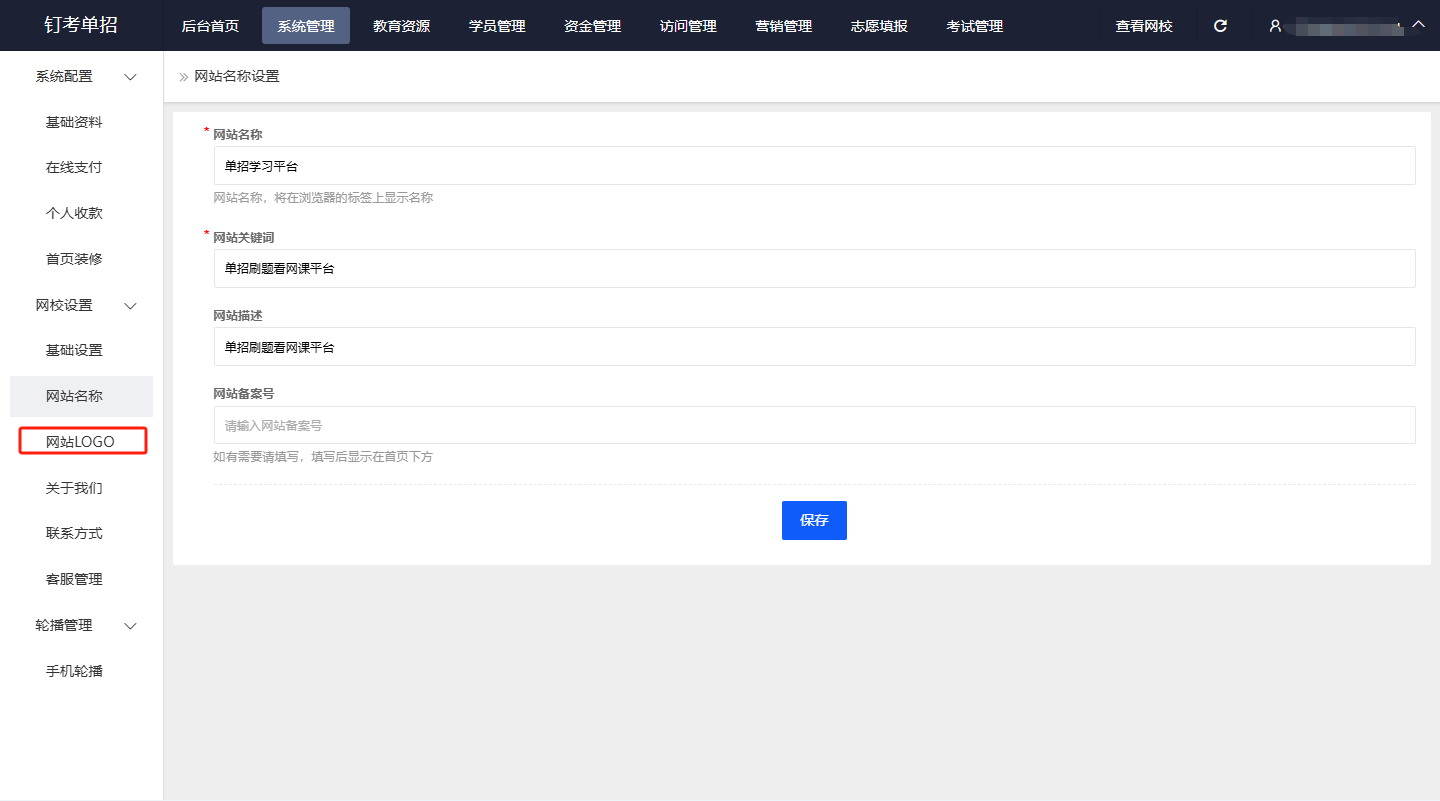Open the 考试管理 top menu
The image size is (1440, 801).
[x=974, y=26]
